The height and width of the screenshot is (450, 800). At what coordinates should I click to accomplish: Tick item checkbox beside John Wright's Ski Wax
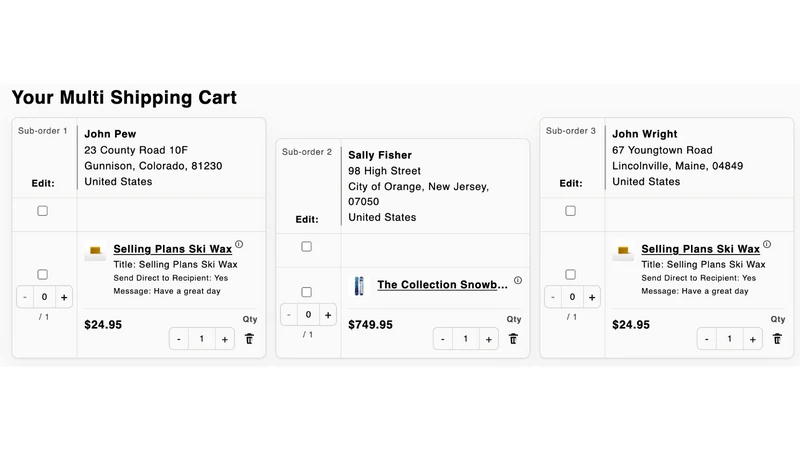point(570,274)
